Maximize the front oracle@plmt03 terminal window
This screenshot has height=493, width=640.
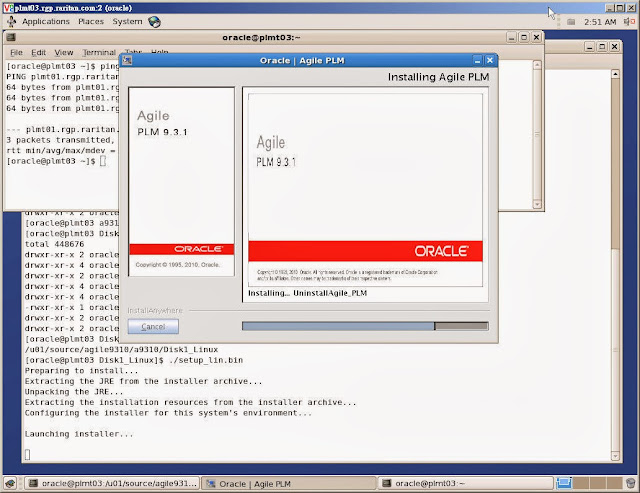(x=524, y=37)
